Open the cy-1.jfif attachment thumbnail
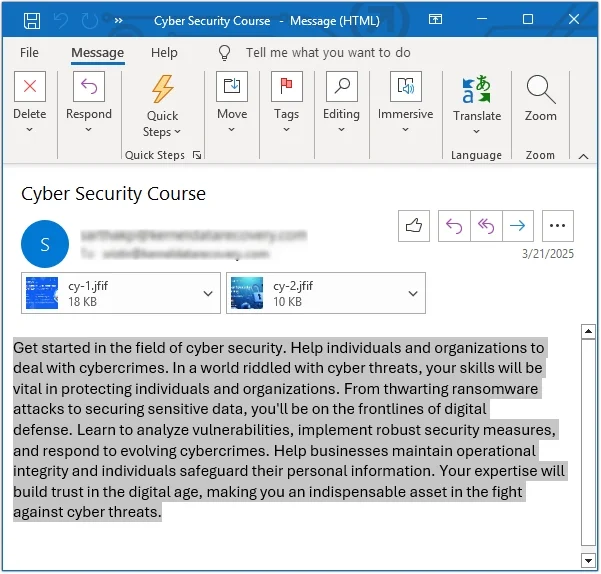The width and height of the screenshot is (601, 574). (x=42, y=293)
